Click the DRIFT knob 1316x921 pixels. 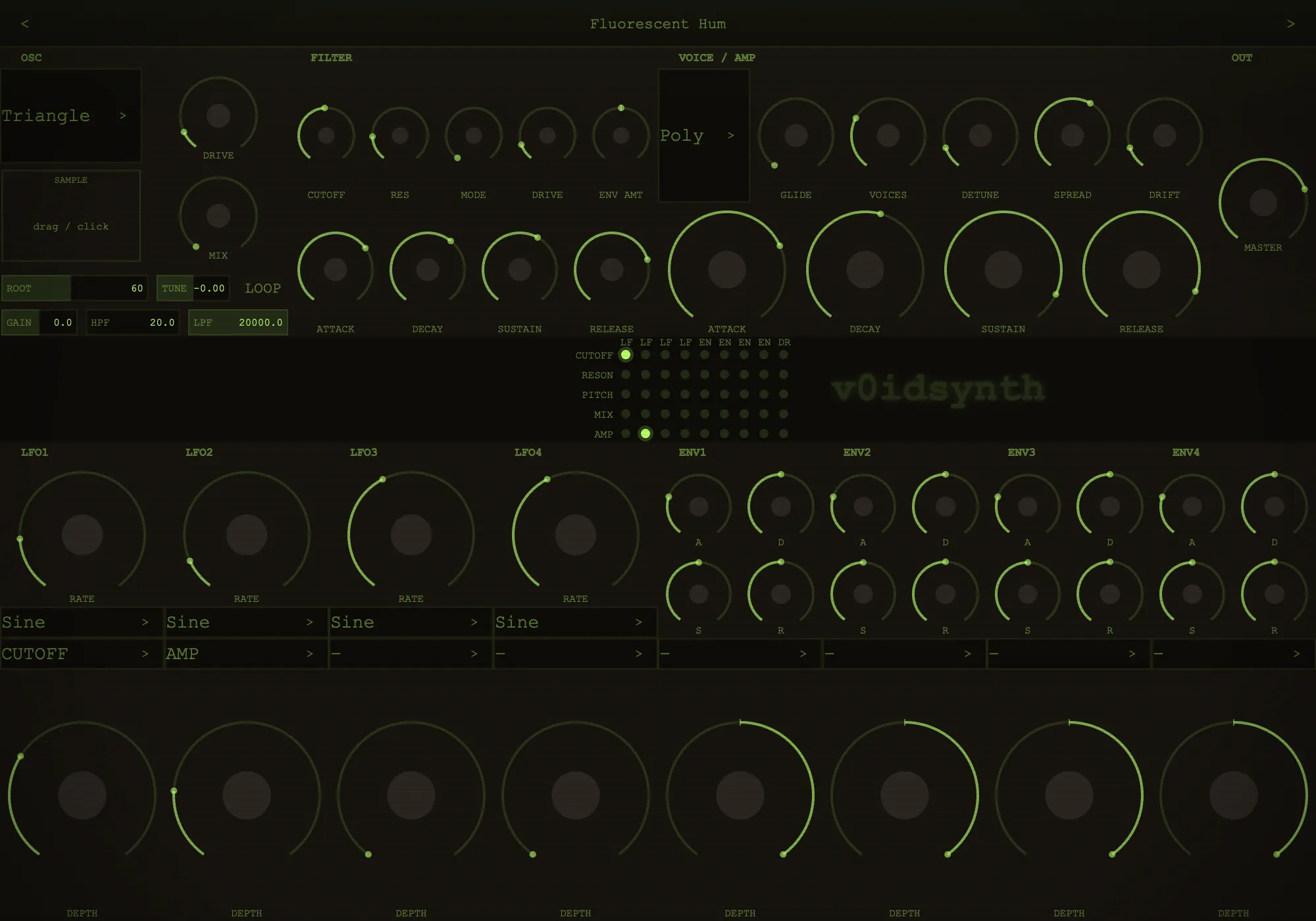pyautogui.click(x=1165, y=136)
